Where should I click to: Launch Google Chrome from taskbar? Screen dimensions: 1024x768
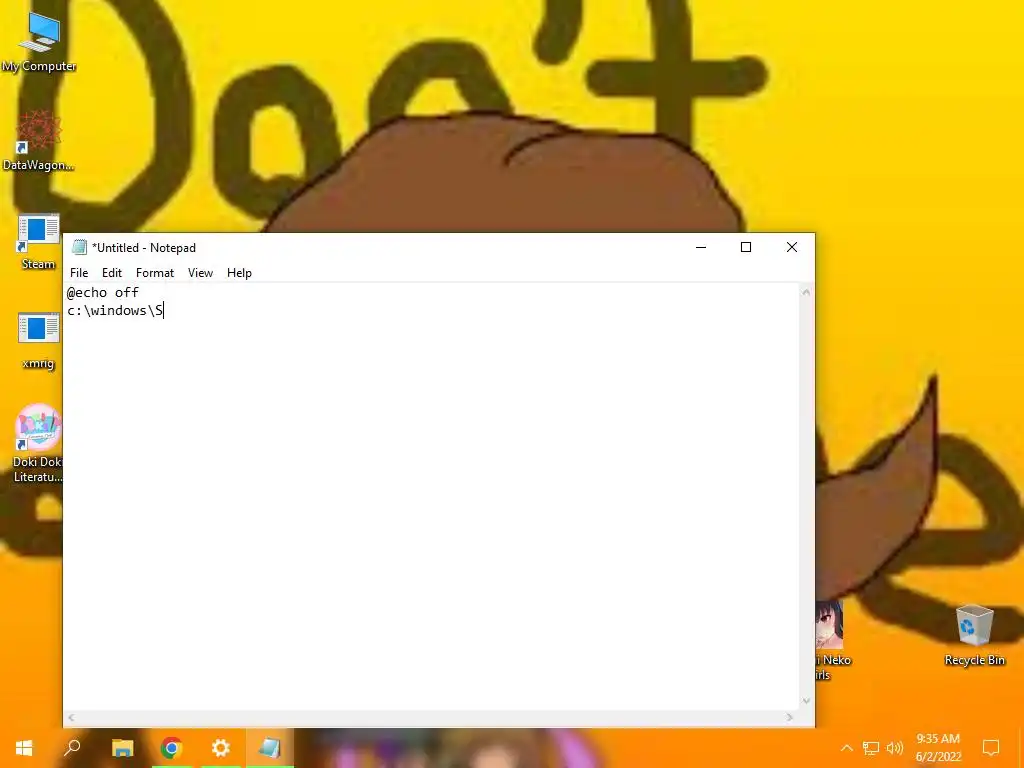pyautogui.click(x=171, y=748)
